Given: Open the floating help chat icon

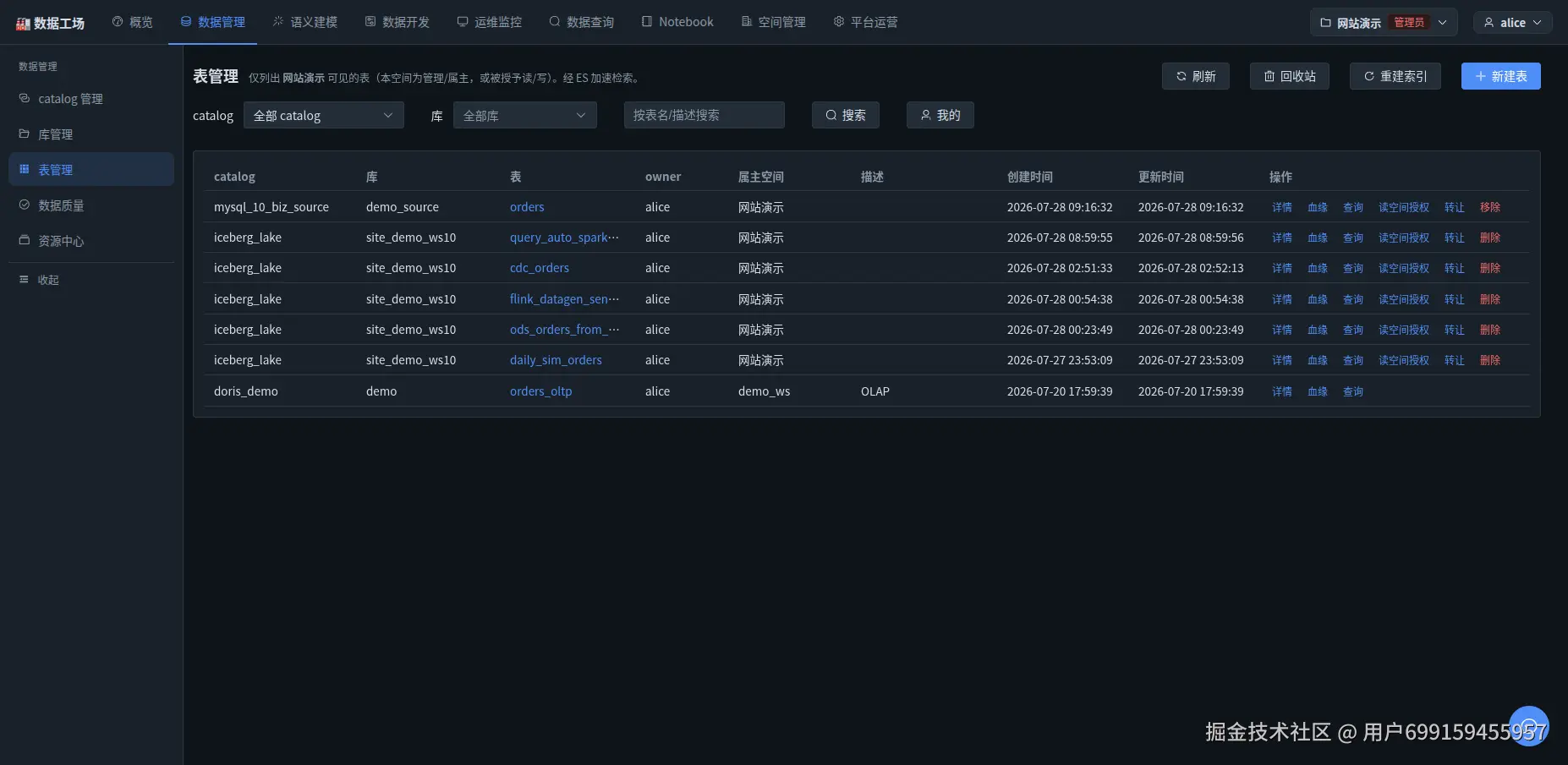Looking at the screenshot, I should pos(1529,726).
